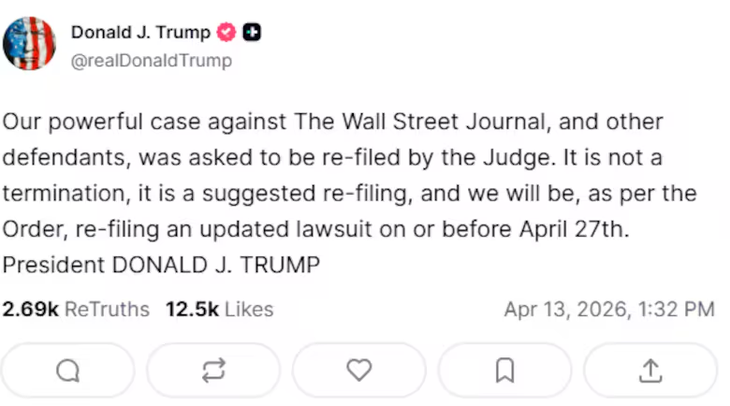Screen dimensions: 730x406
Task: Open the Donald J. Trump display name
Action: (140, 32)
